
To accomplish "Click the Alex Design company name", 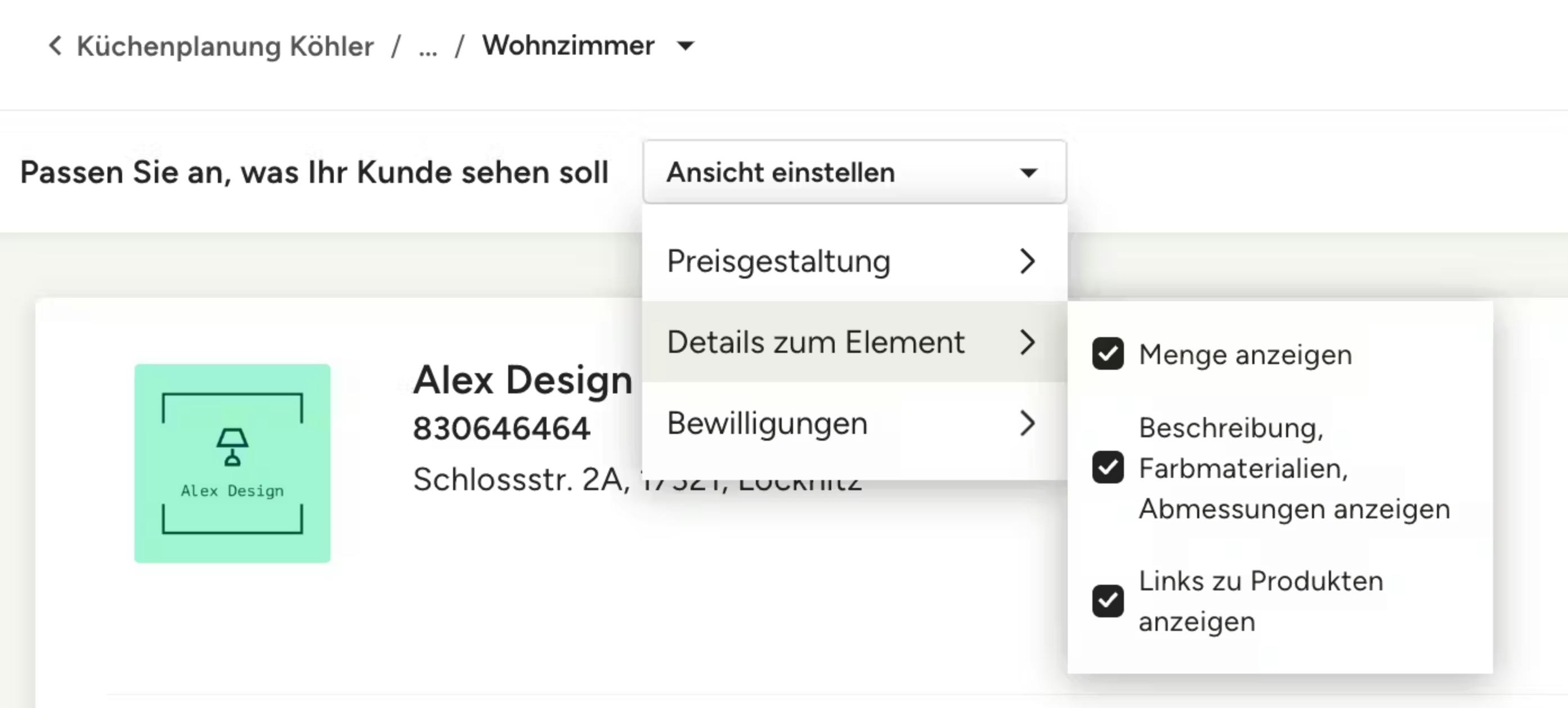I will 522,380.
